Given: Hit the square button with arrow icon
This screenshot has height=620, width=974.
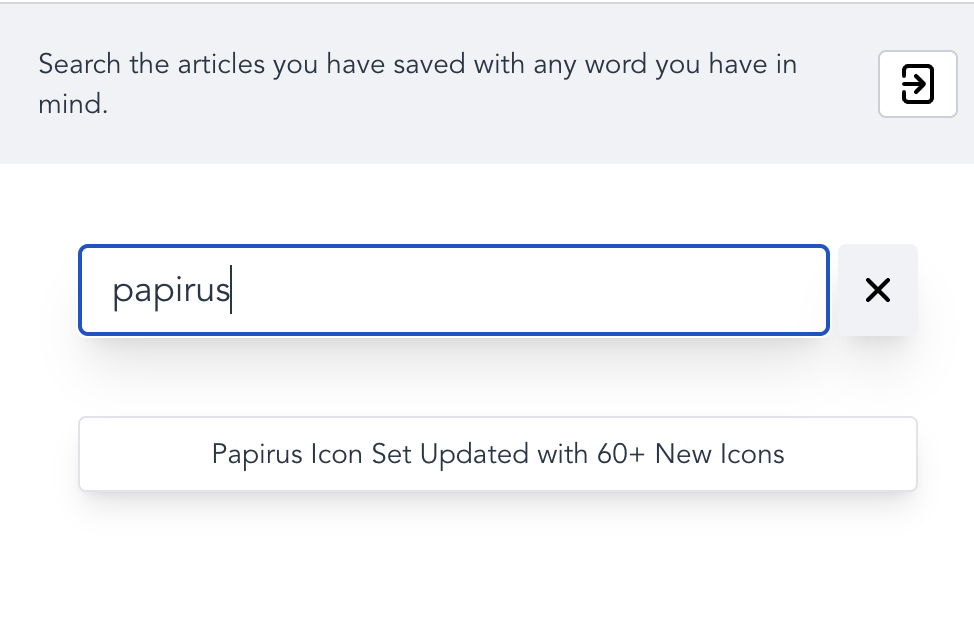Looking at the screenshot, I should click(x=917, y=84).
